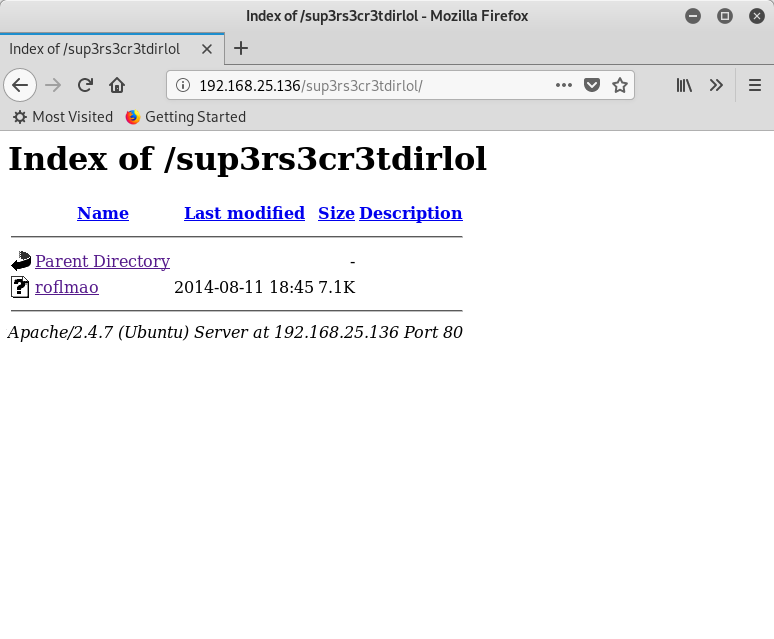Open a new tab with the plus button
774x639 pixels.
pos(241,48)
